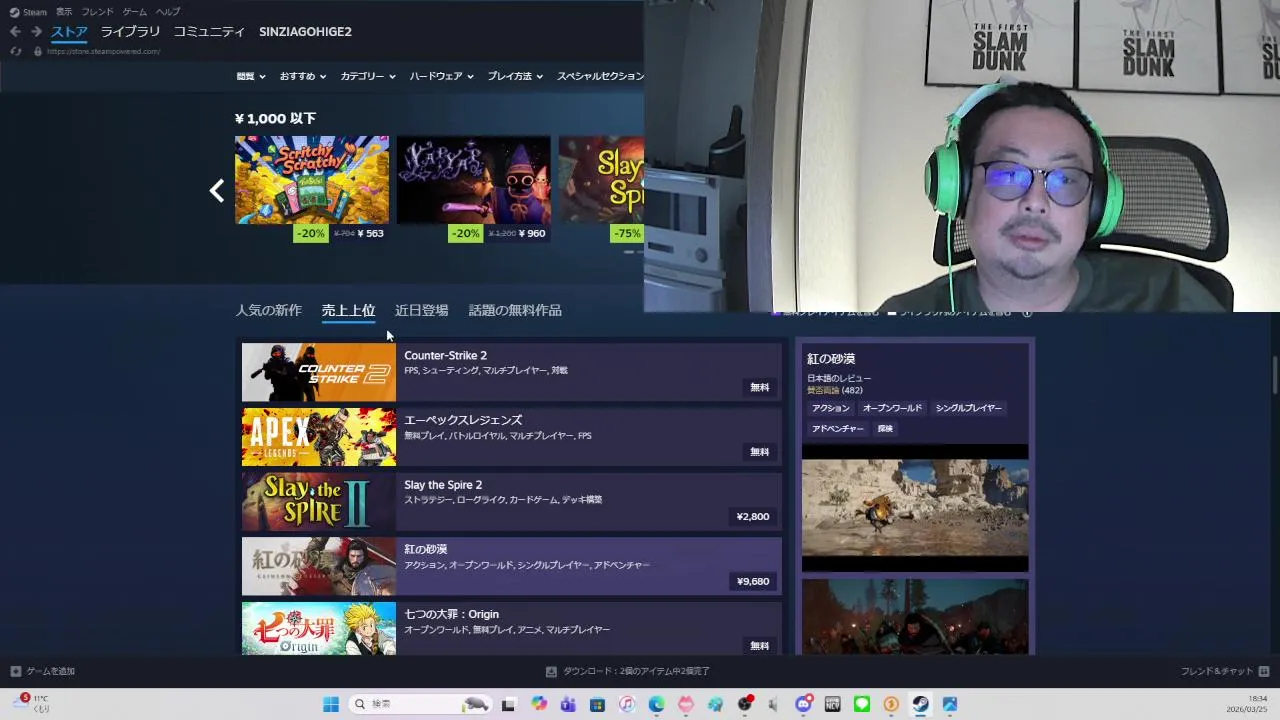
Task: Click the plus icon next to ゲームを追加
Action: point(15,671)
